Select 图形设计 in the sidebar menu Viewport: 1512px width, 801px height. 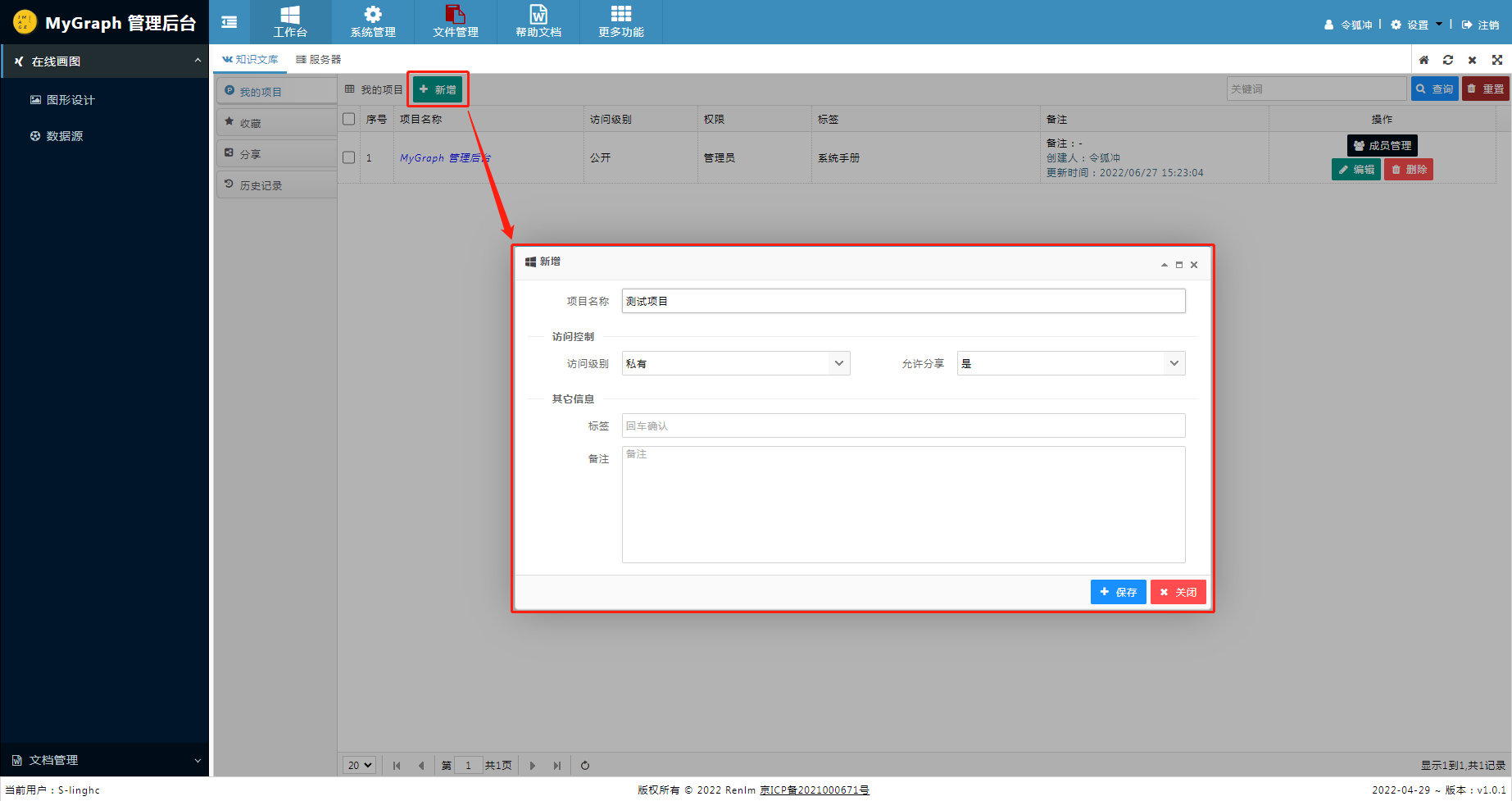click(70, 100)
